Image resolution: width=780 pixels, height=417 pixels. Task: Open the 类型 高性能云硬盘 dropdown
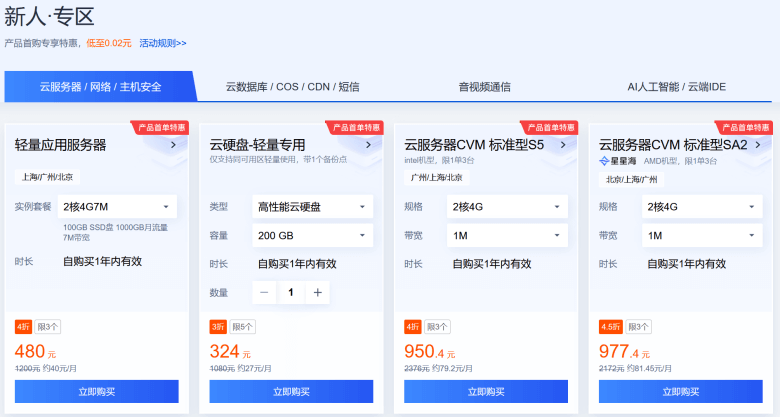point(312,207)
